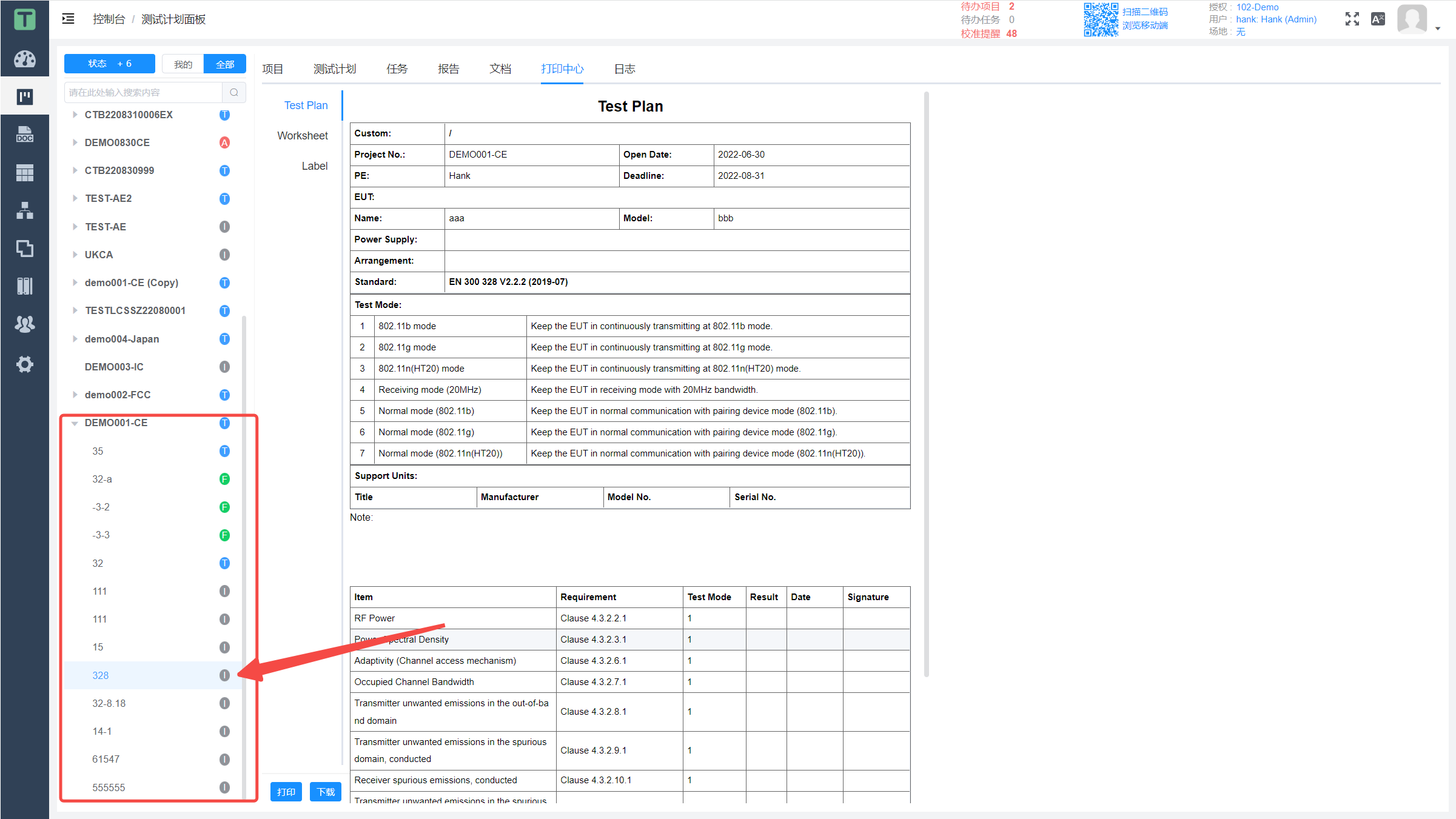Expand the CTB2208310006EX tree node
This screenshot has width=1456, height=819.
(x=75, y=115)
